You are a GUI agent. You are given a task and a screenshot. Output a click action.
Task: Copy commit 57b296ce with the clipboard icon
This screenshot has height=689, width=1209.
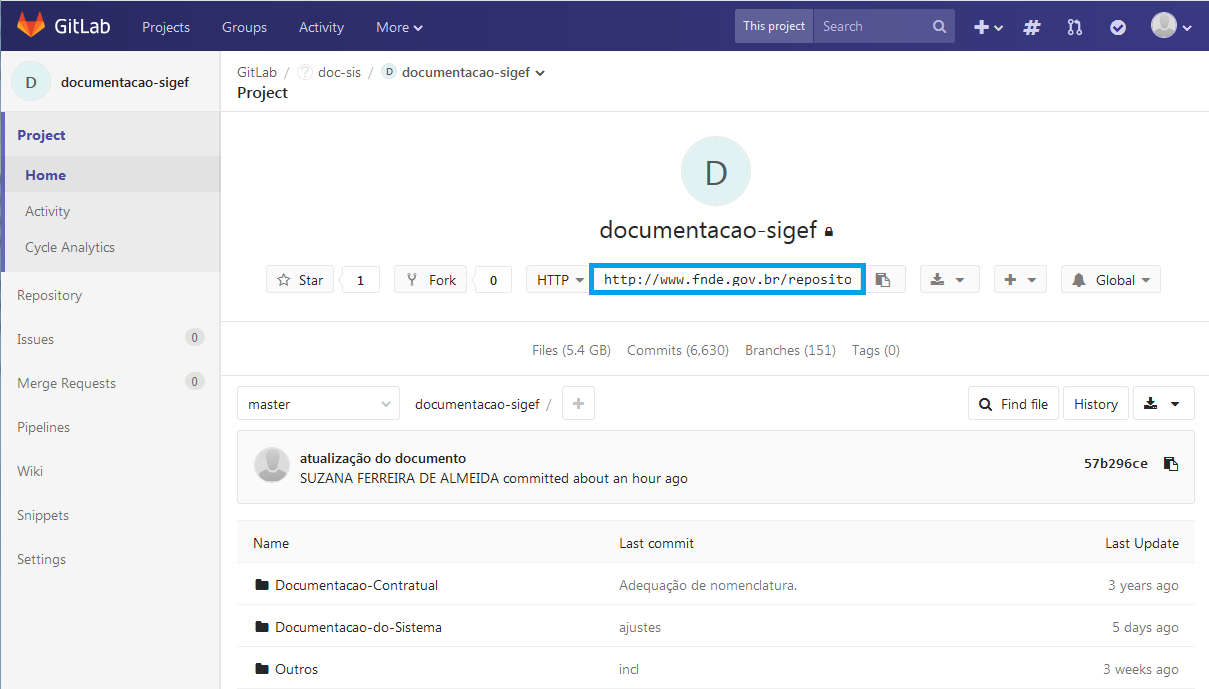point(1170,463)
